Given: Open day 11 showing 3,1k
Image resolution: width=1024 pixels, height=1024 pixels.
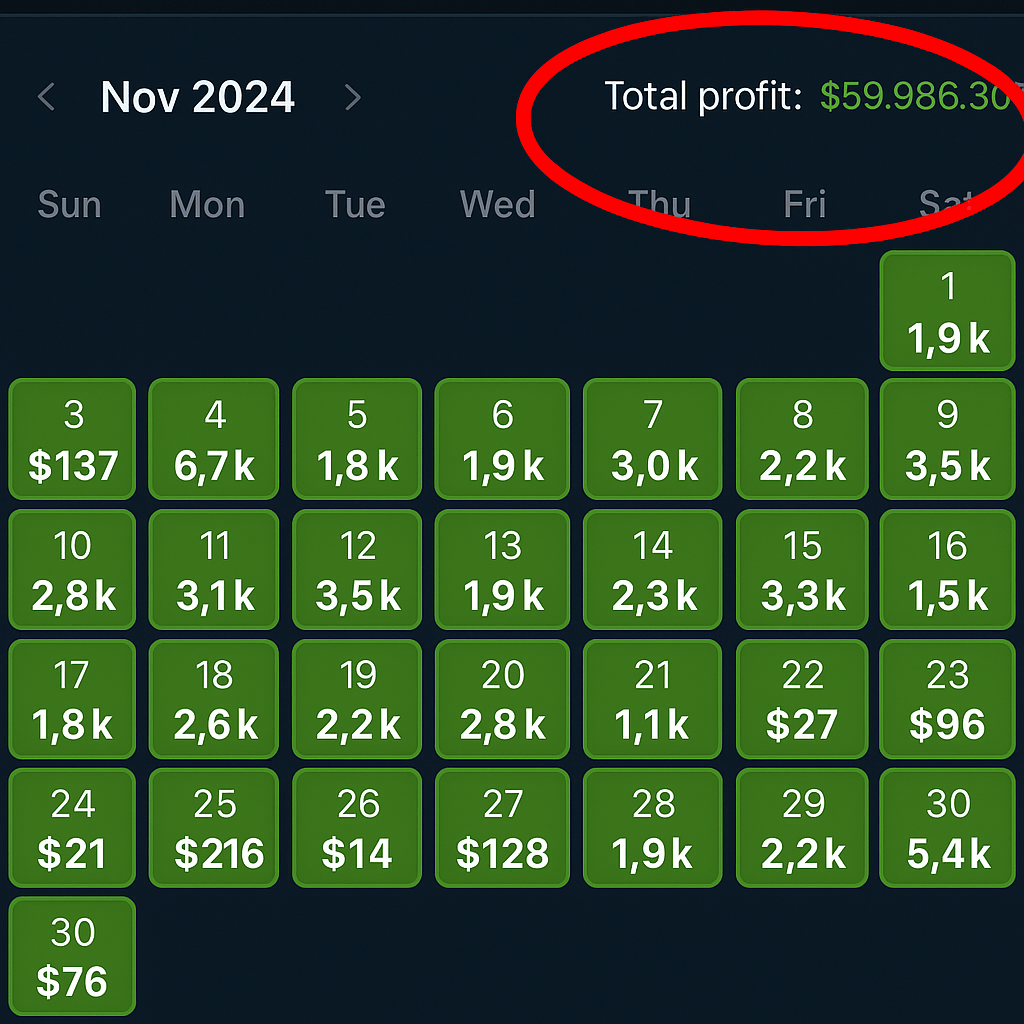Looking at the screenshot, I should [214, 570].
